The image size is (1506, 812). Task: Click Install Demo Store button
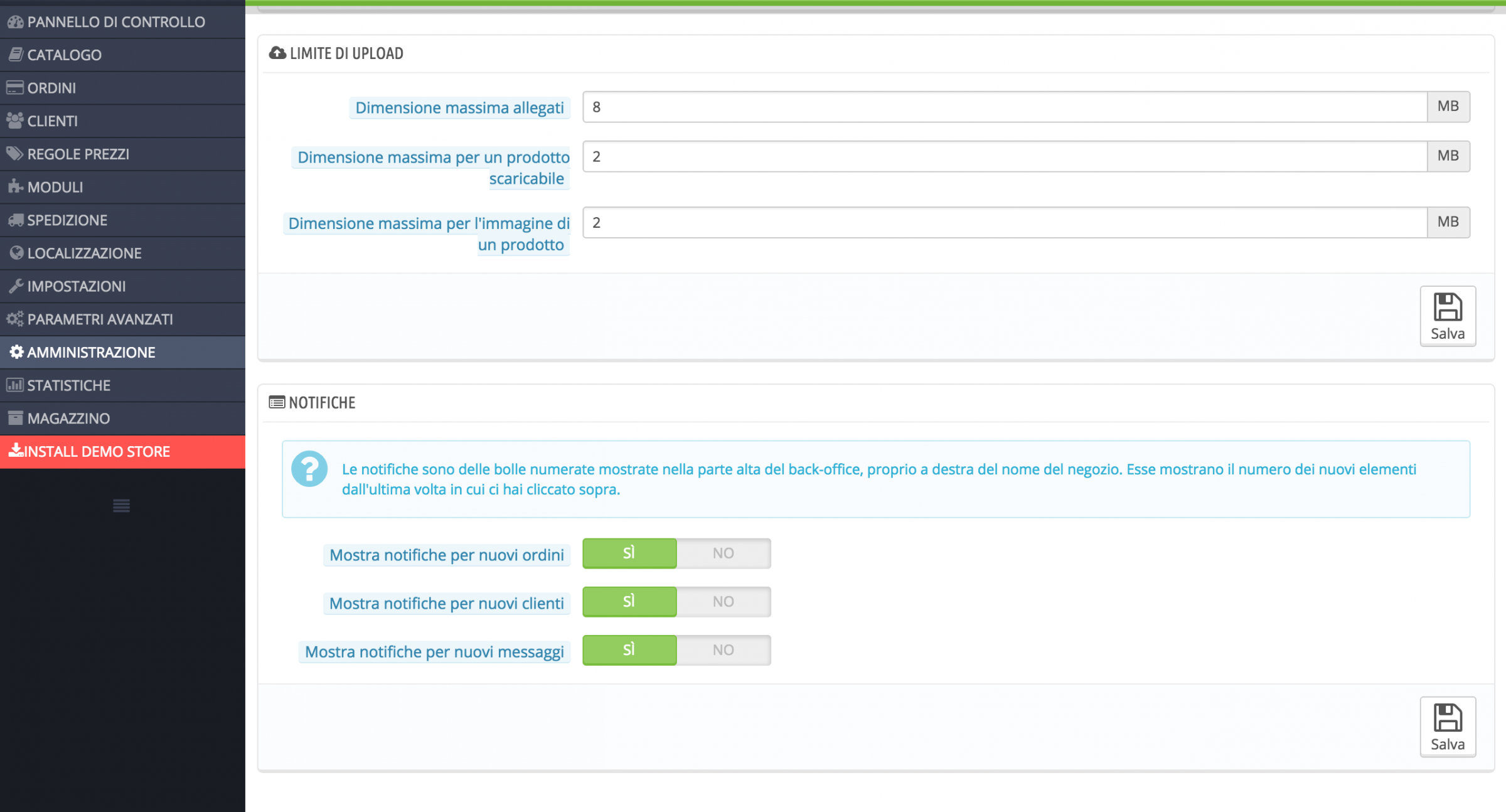click(97, 452)
